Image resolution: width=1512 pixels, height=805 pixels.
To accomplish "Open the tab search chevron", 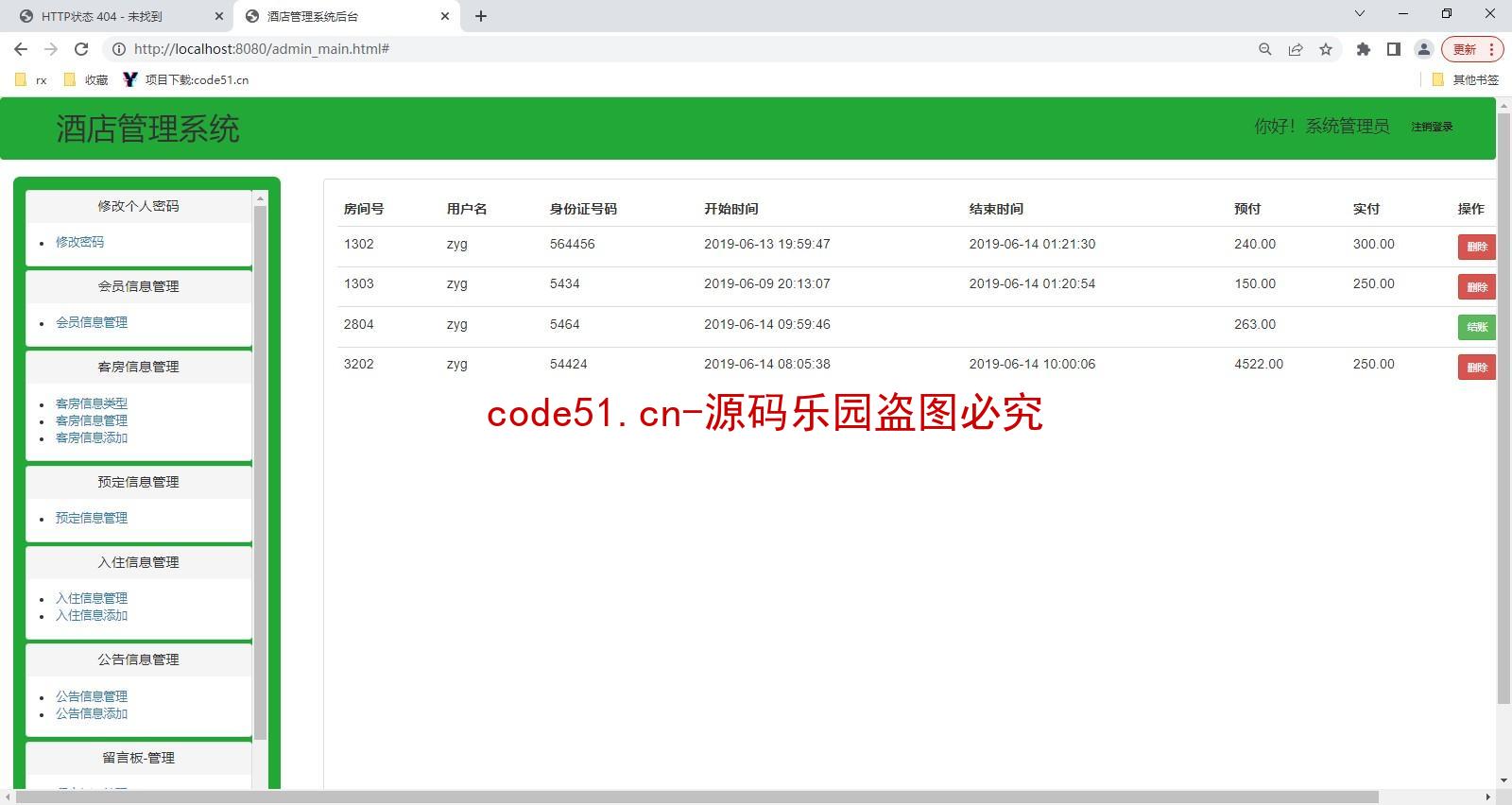I will pyautogui.click(x=1359, y=13).
